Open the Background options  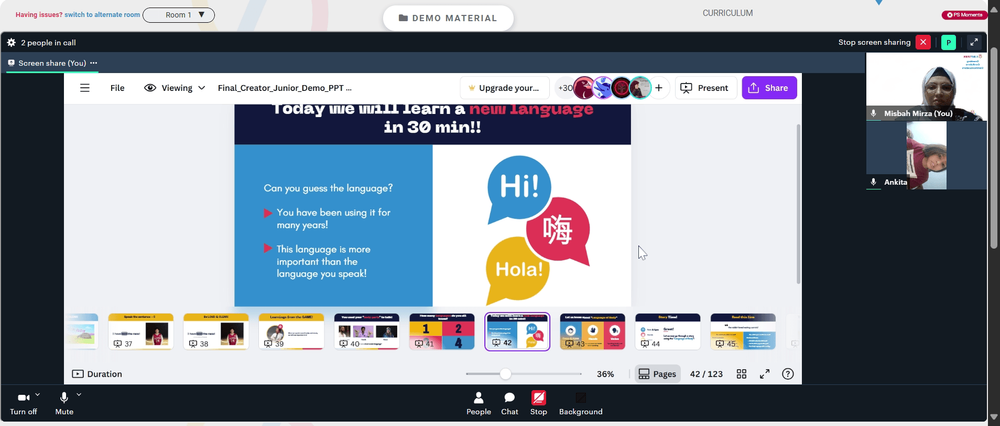580,403
